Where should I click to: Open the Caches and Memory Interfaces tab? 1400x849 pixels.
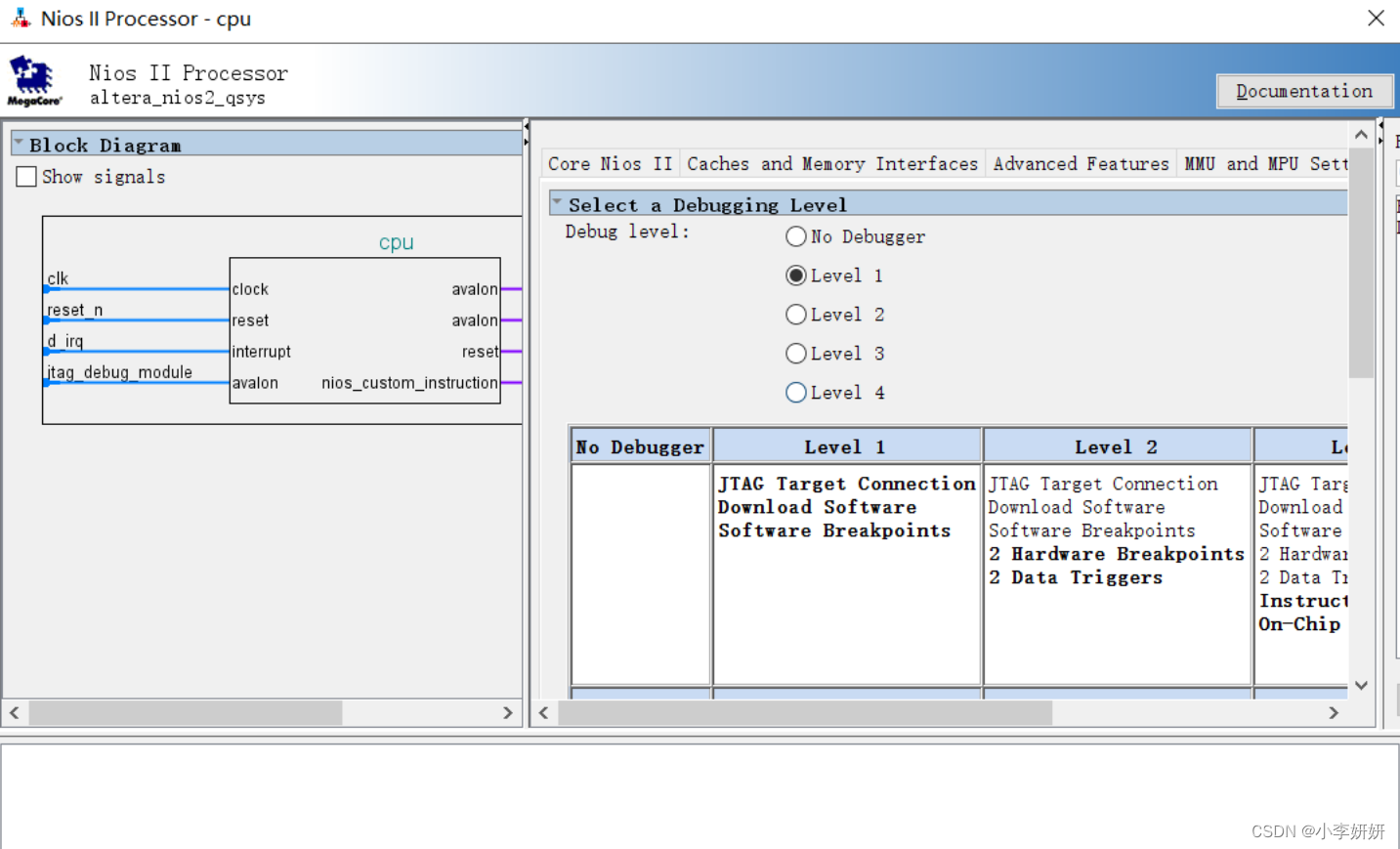click(x=832, y=163)
